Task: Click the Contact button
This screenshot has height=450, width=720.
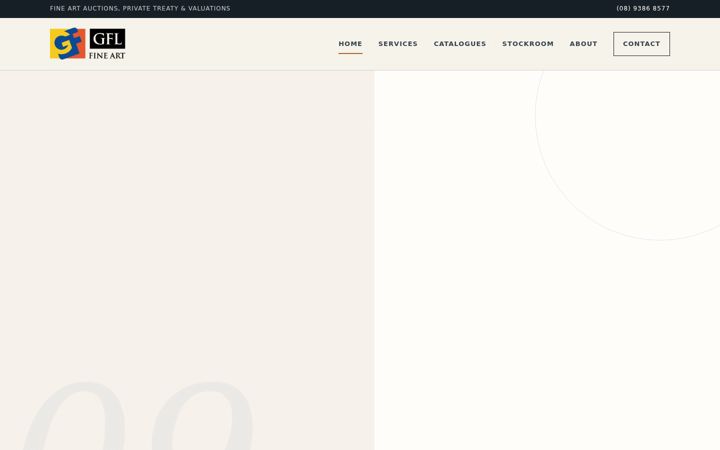Action: (x=641, y=44)
